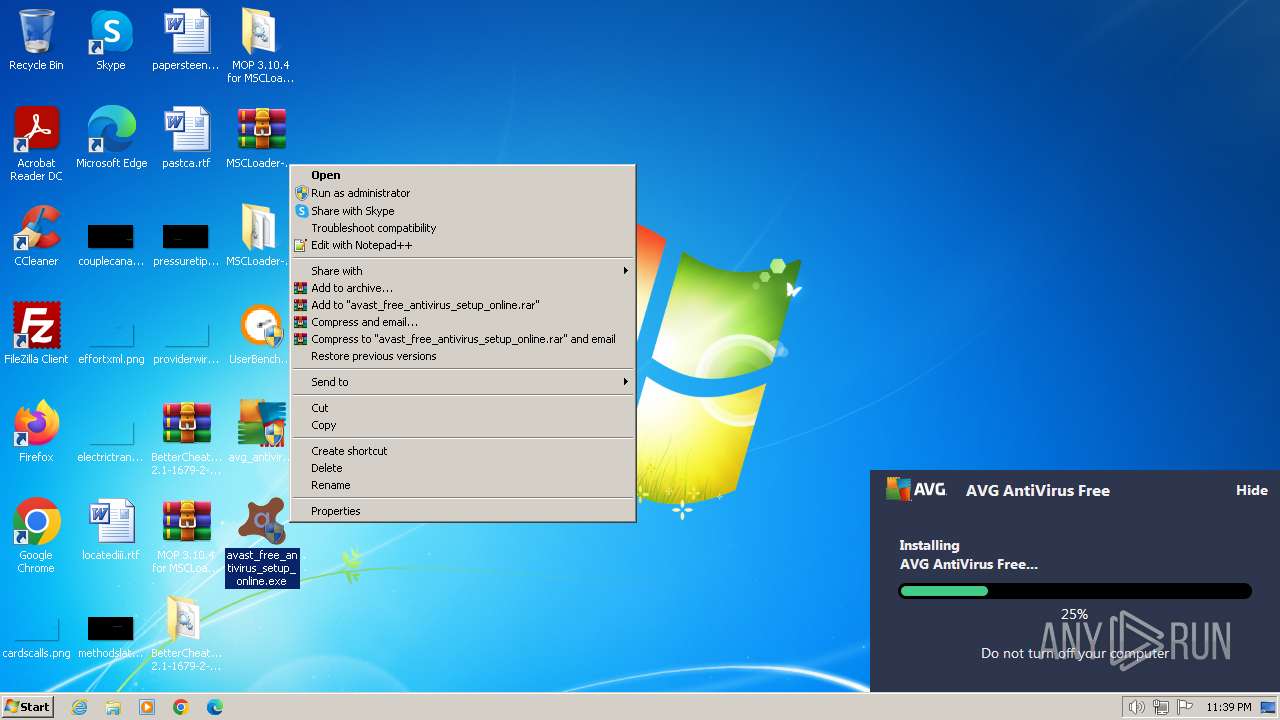Open Windows Explorer taskbar icon
Viewport: 1280px width, 720px height.
113,707
